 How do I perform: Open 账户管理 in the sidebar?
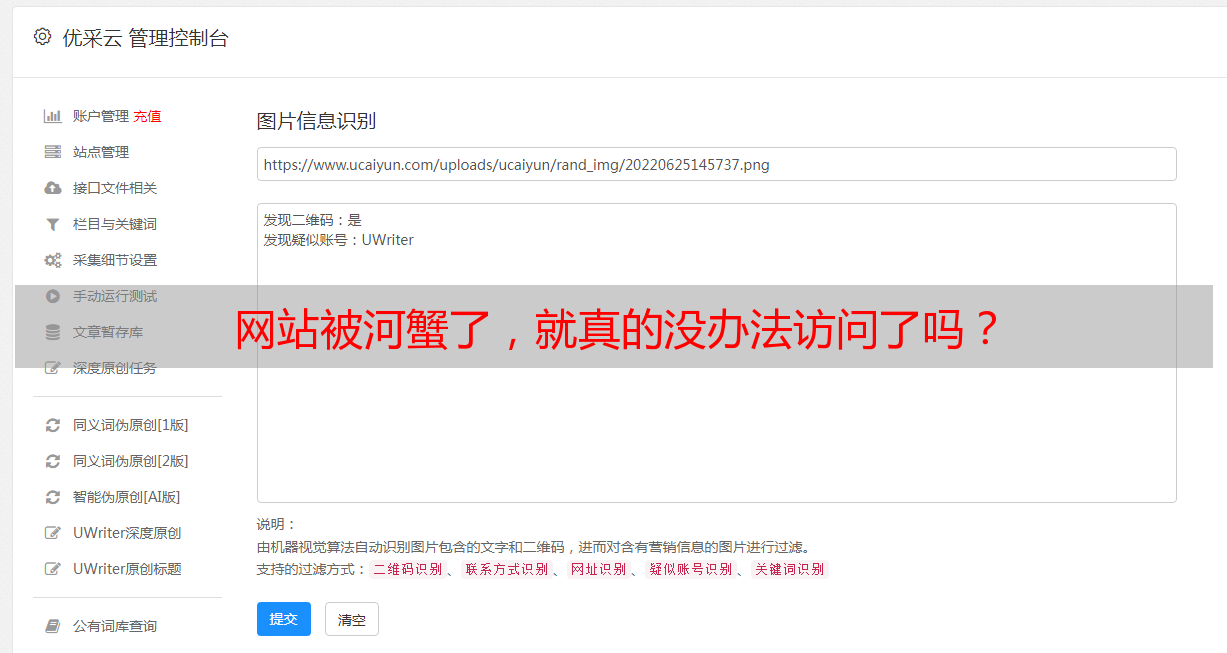pyautogui.click(x=101, y=116)
